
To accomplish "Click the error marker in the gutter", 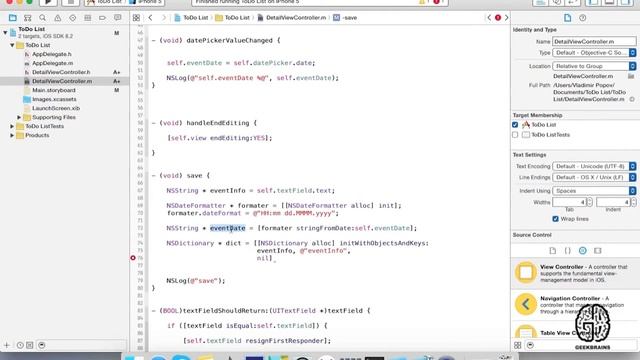I will (133, 258).
